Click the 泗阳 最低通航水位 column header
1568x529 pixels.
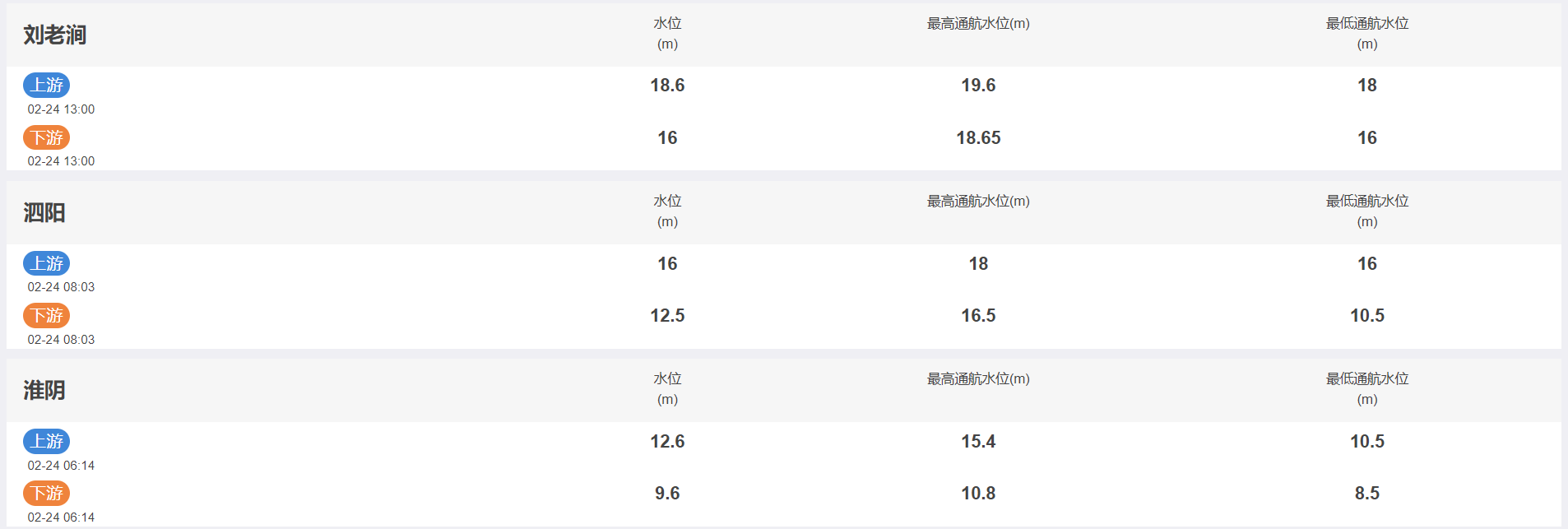coord(1367,211)
